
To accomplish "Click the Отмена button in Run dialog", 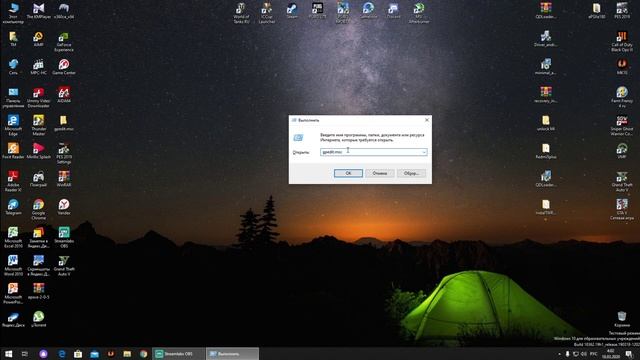I will [x=380, y=173].
